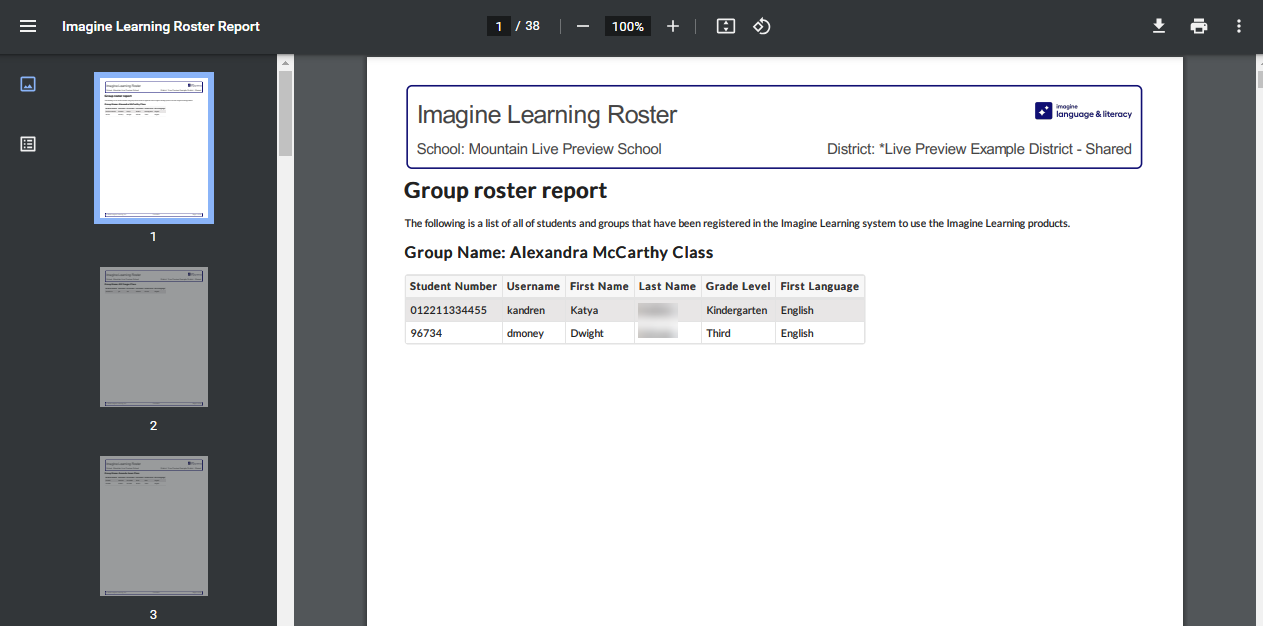Click the 100% zoom level field
Image resolution: width=1263 pixels, height=626 pixels.
[628, 26]
